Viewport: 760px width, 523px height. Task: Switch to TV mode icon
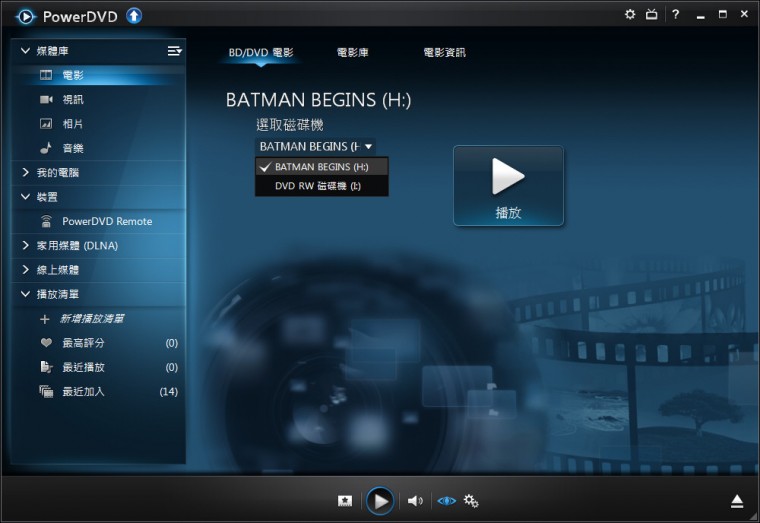tap(652, 14)
